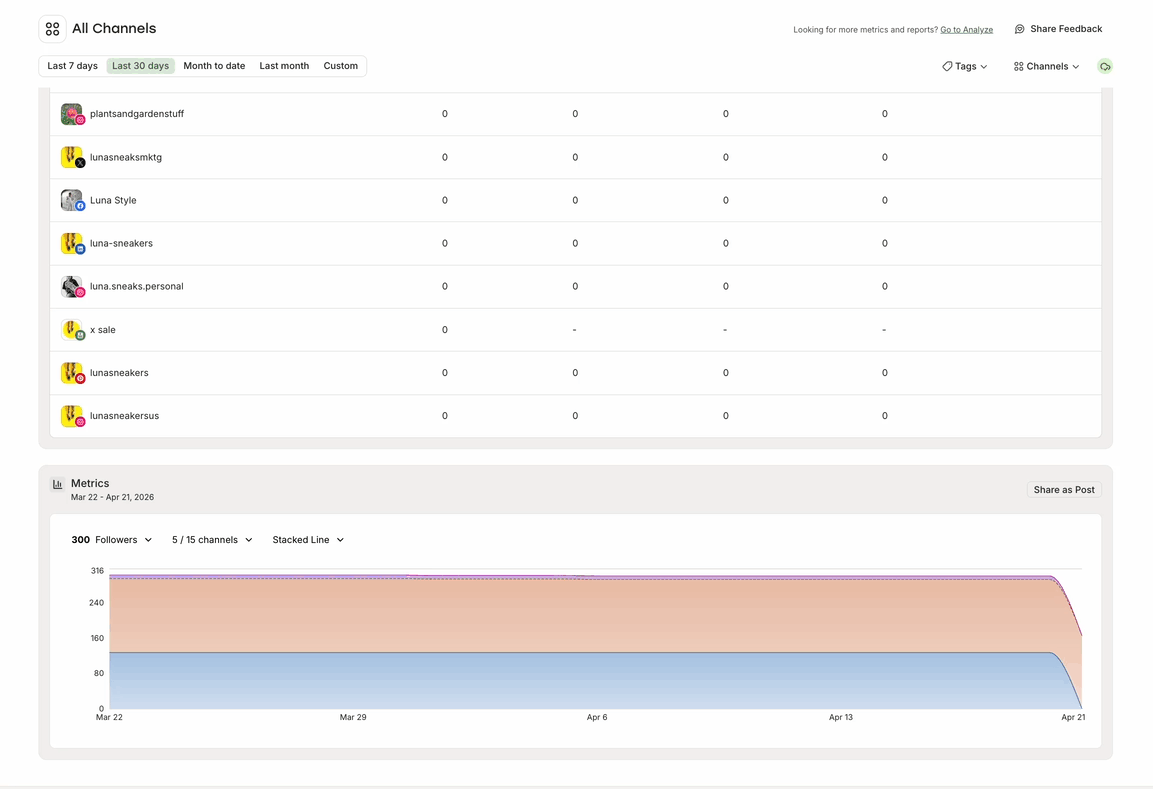Select the Last 30 days range
Viewport: 1153px width, 789px height.
click(x=140, y=65)
